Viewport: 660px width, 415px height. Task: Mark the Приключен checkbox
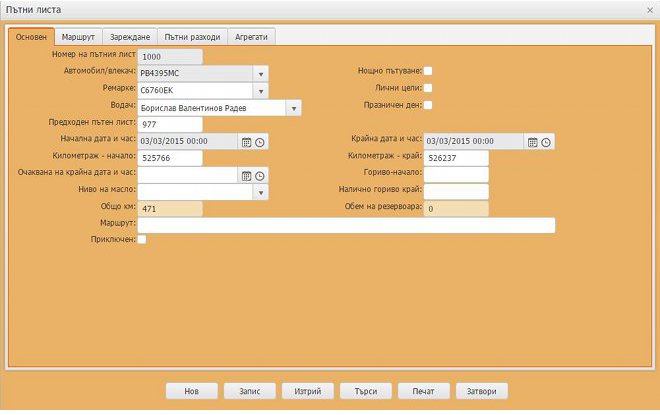coord(142,240)
